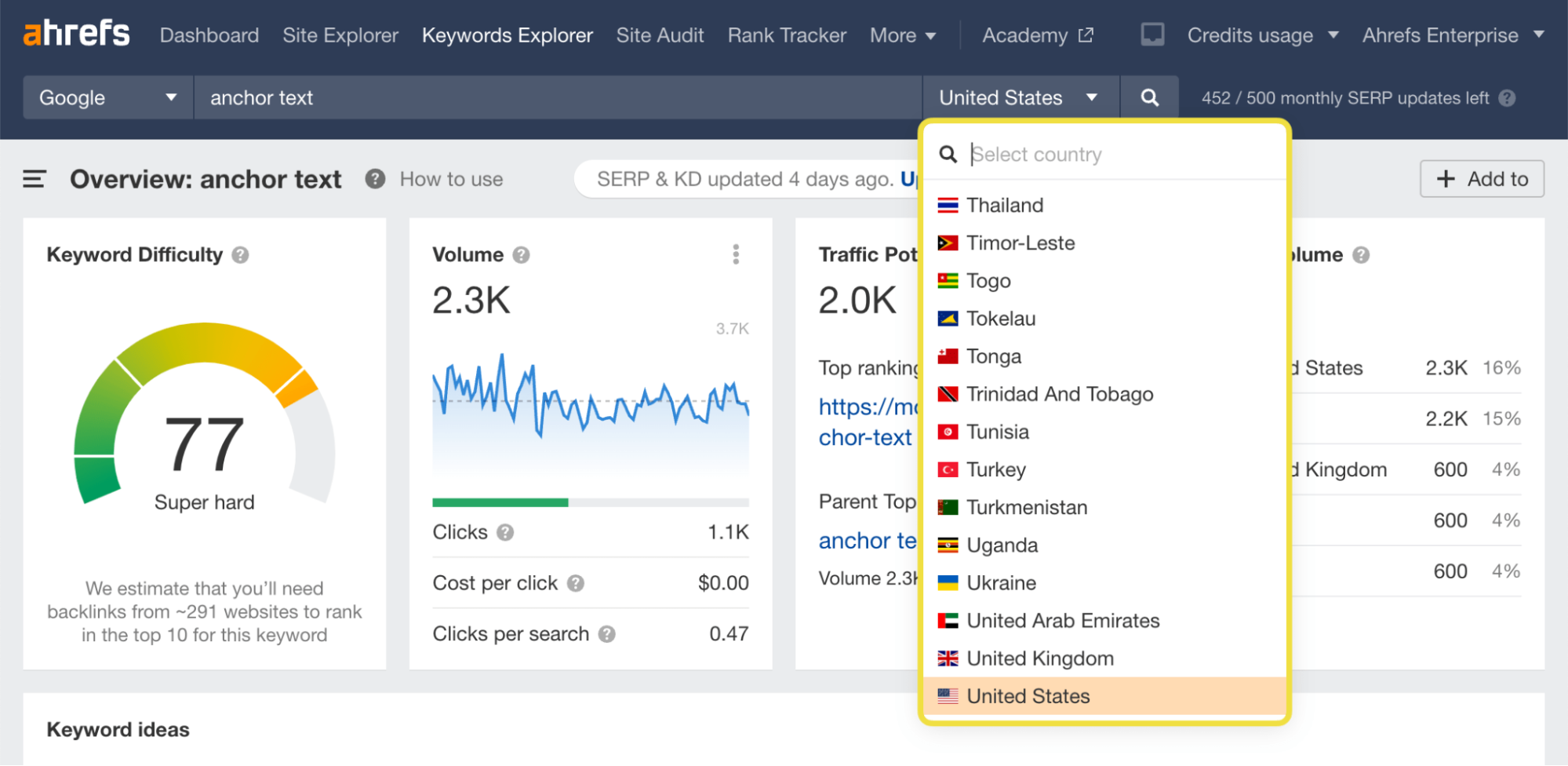
Task: Open the How to use guide
Action: pos(451,178)
